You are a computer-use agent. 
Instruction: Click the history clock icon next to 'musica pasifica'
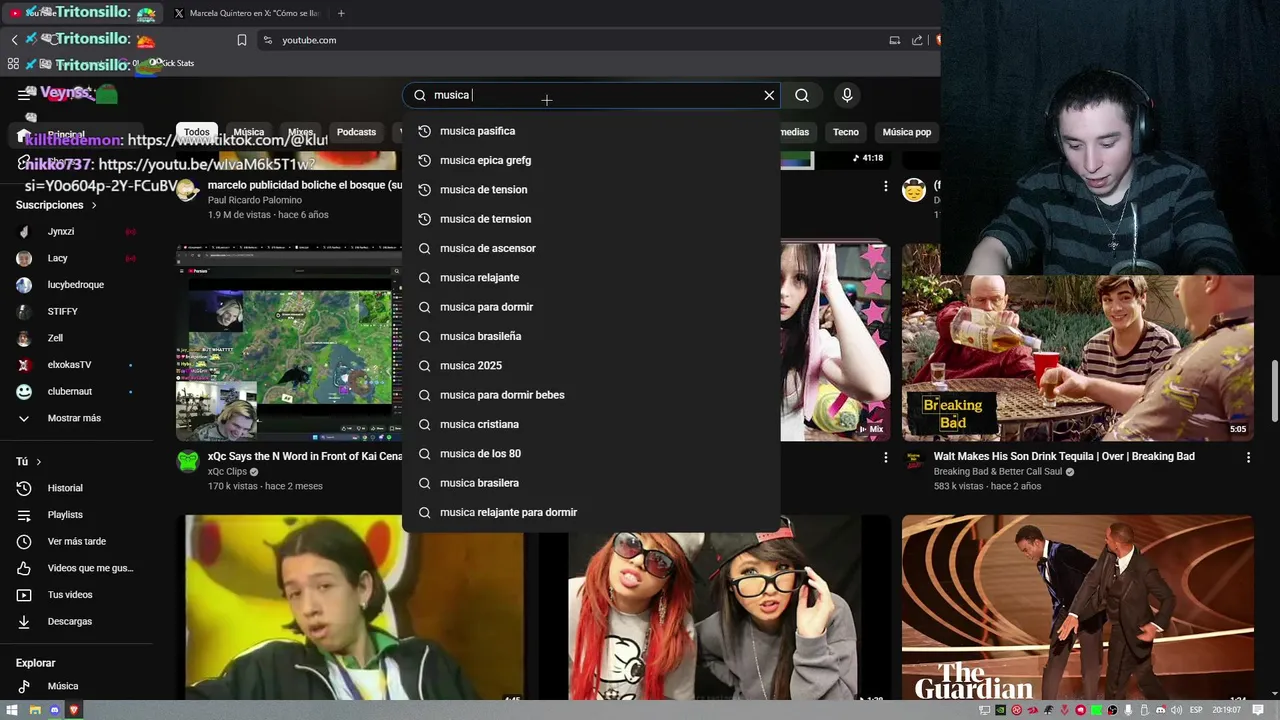(424, 131)
